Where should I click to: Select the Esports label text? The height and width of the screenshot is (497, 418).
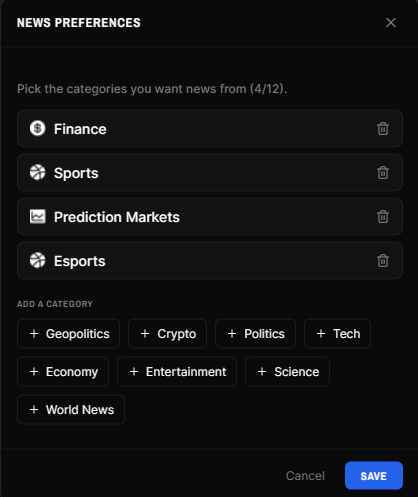click(80, 261)
